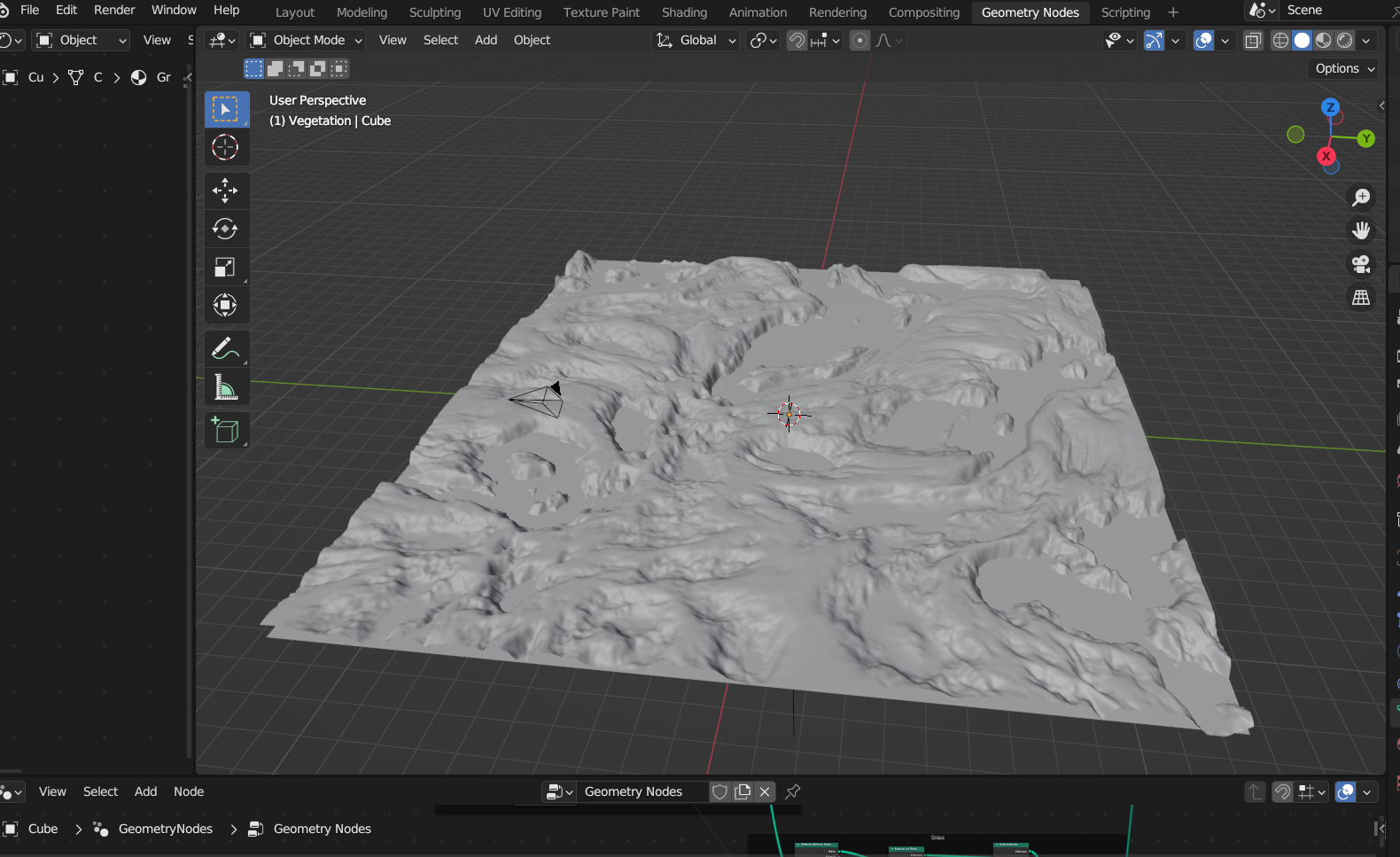The width and height of the screenshot is (1400, 857).
Task: Select the Add Cube tool
Action: tap(225, 430)
